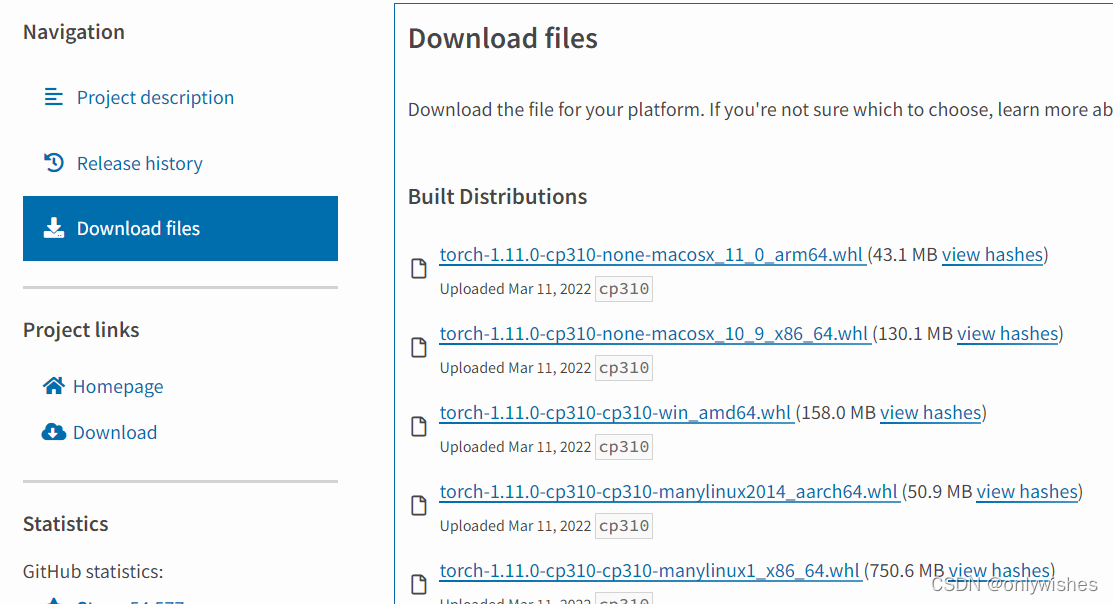This screenshot has height=604, width=1113.
Task: Click file icon beside macosx_10_9_x86_64 wheel
Action: point(419,347)
